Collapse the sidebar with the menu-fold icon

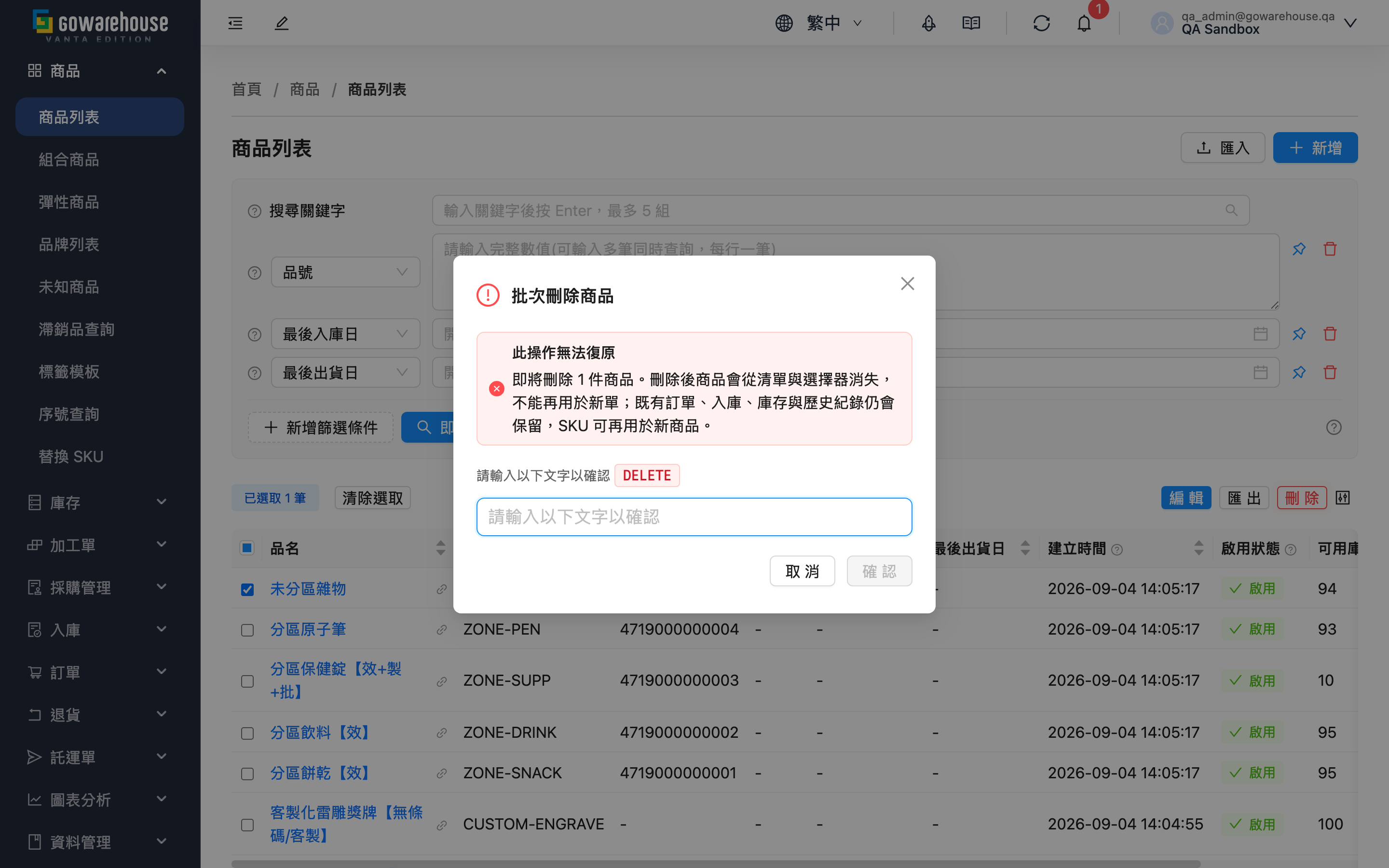(235, 23)
